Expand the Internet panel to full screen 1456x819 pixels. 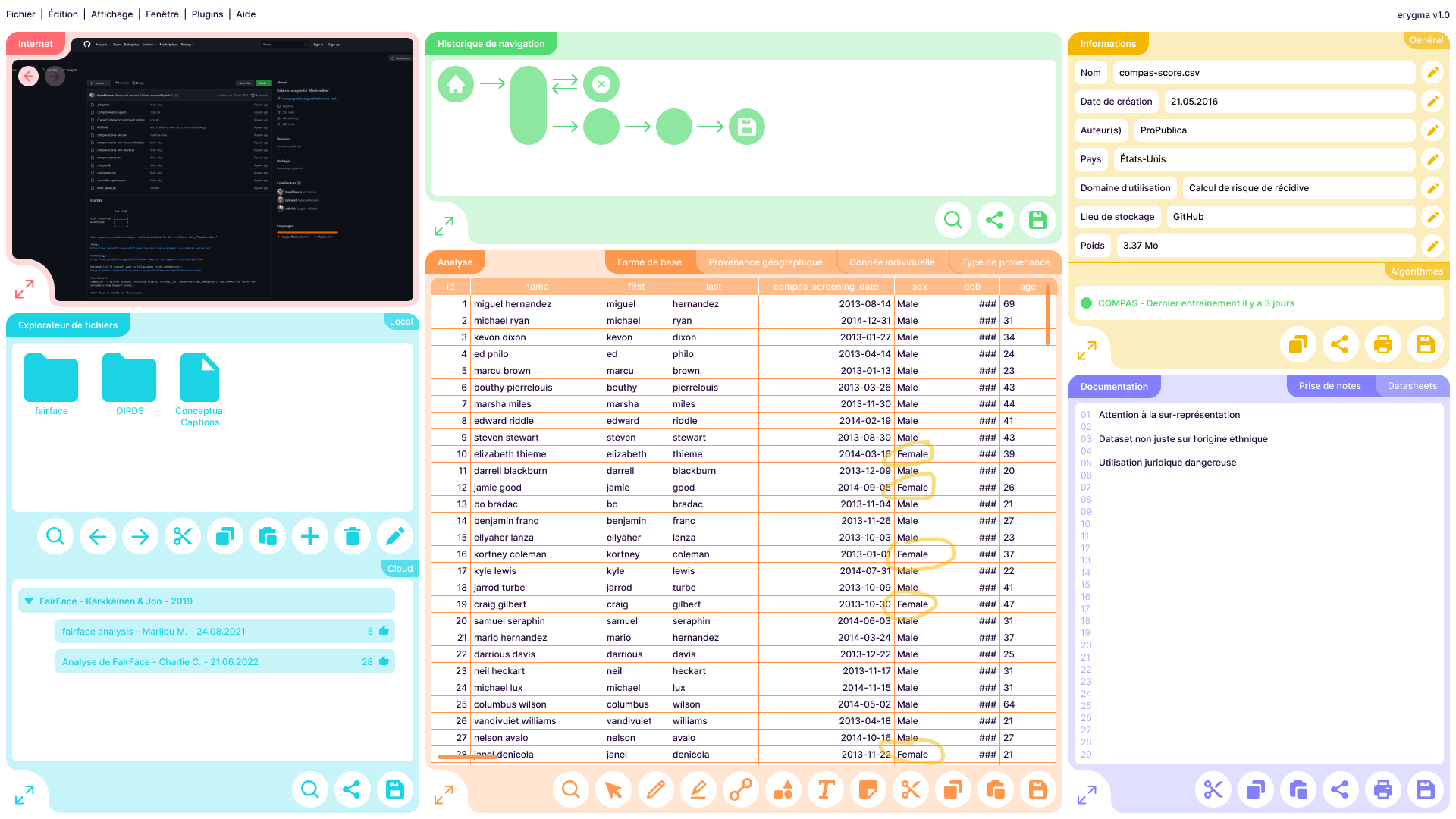tap(24, 289)
